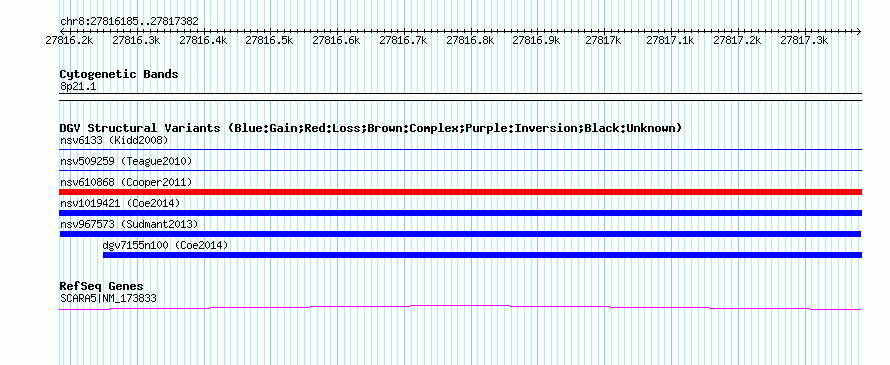Click the blue nsv967573 gain bar

click(460, 234)
